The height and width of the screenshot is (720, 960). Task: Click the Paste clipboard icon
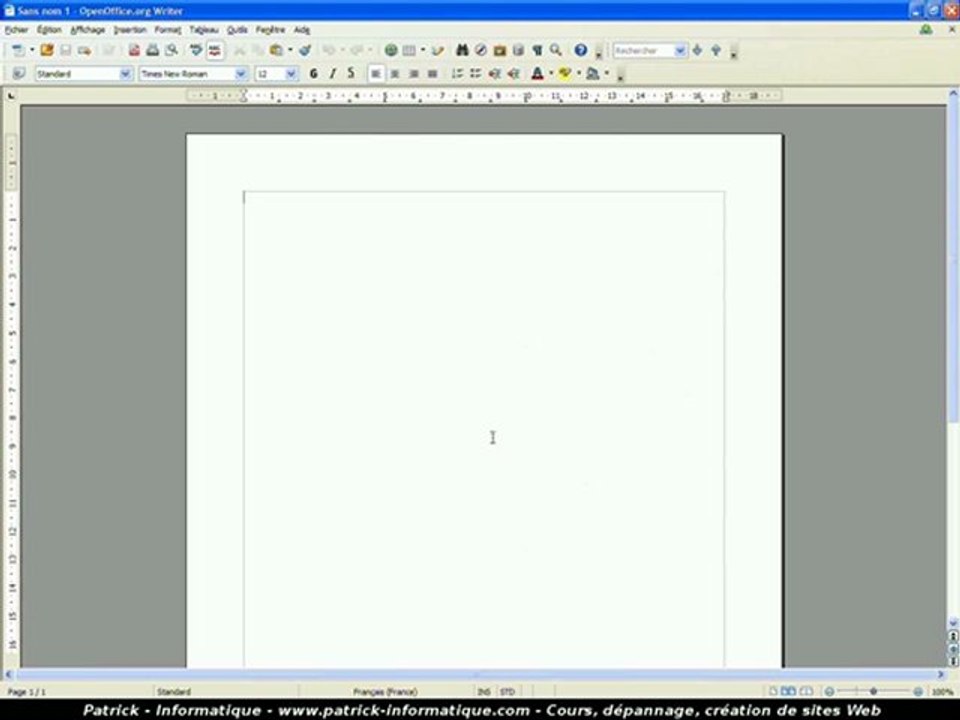tap(277, 51)
